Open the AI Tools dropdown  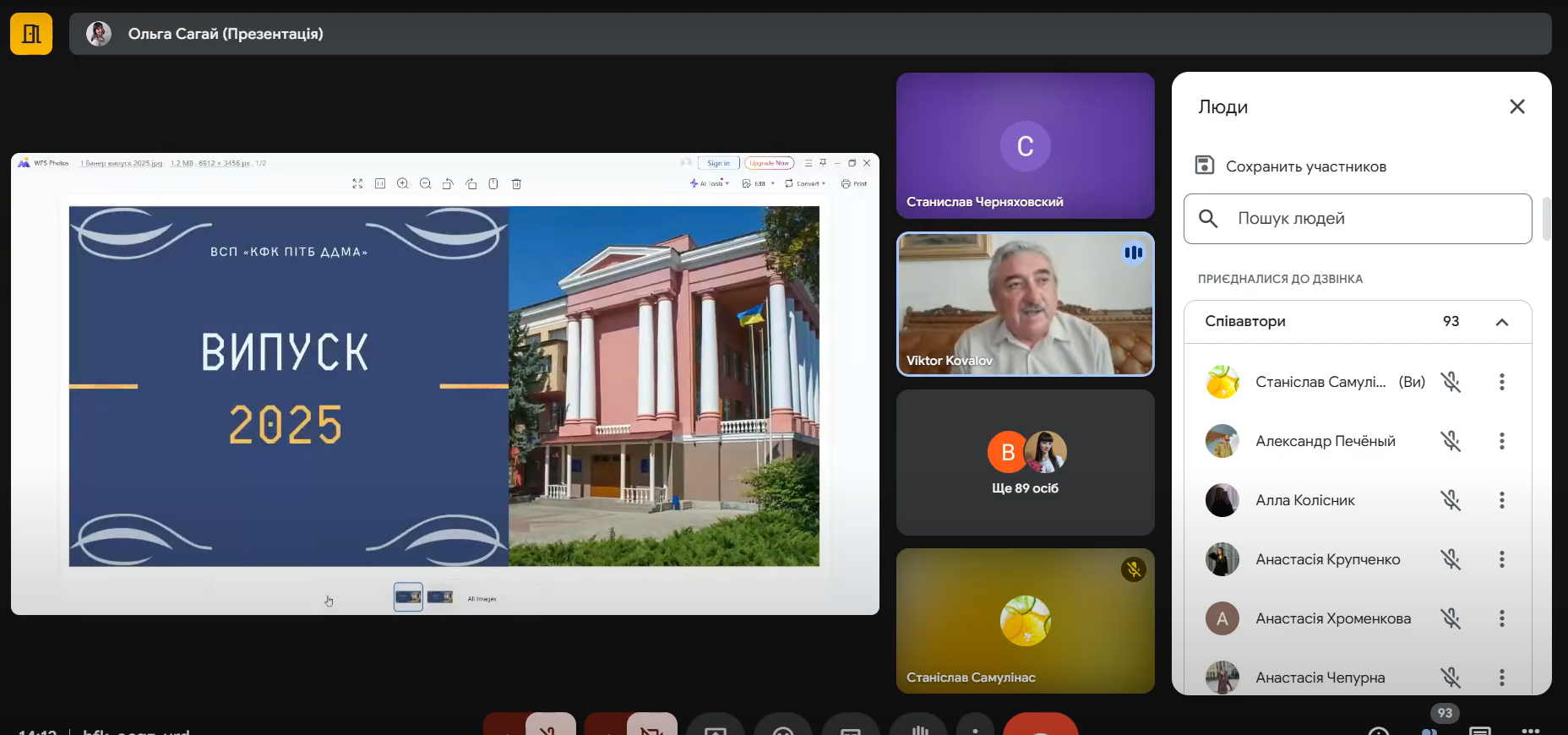point(710,183)
